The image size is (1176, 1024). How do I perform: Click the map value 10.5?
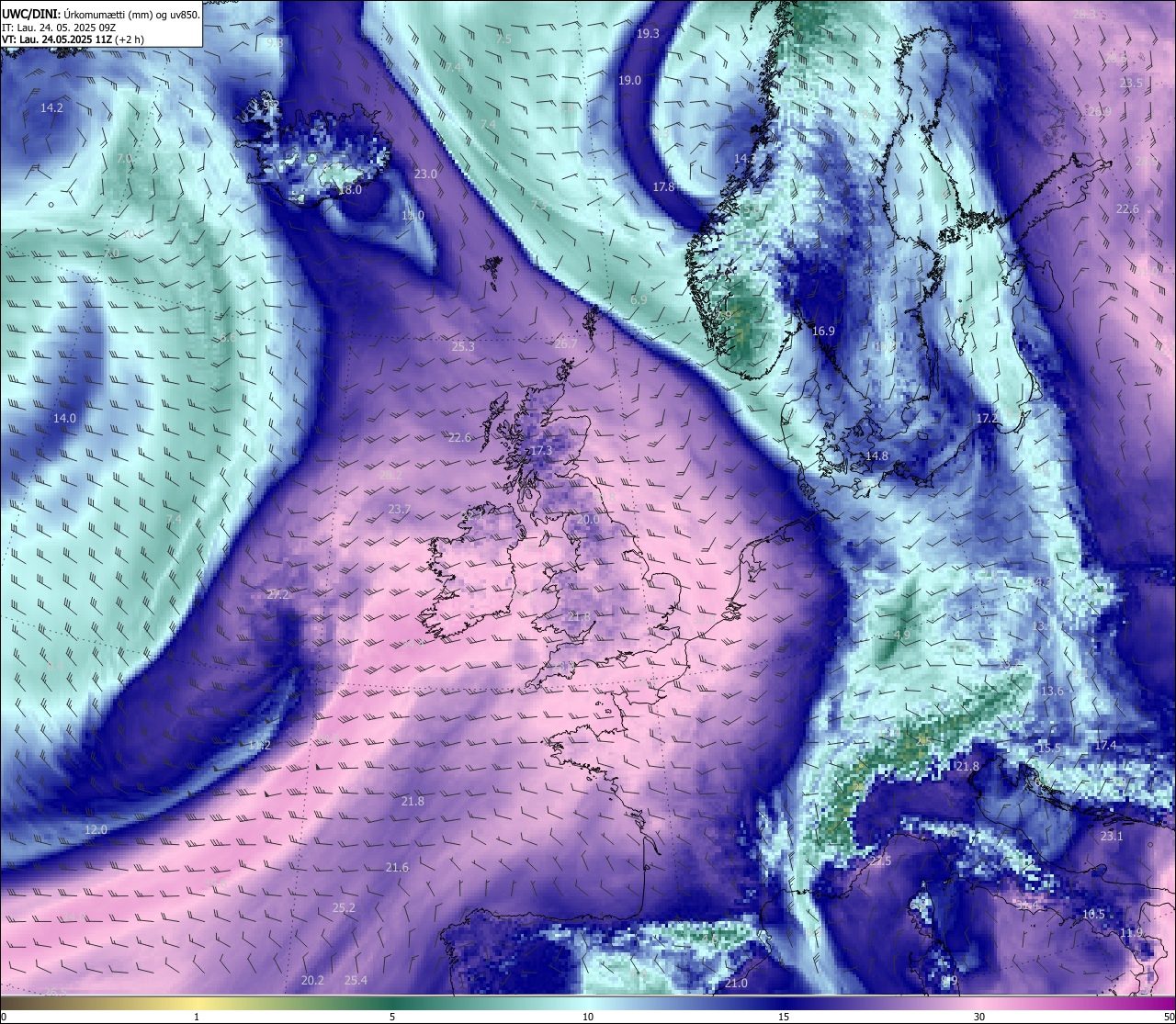[x=1093, y=914]
